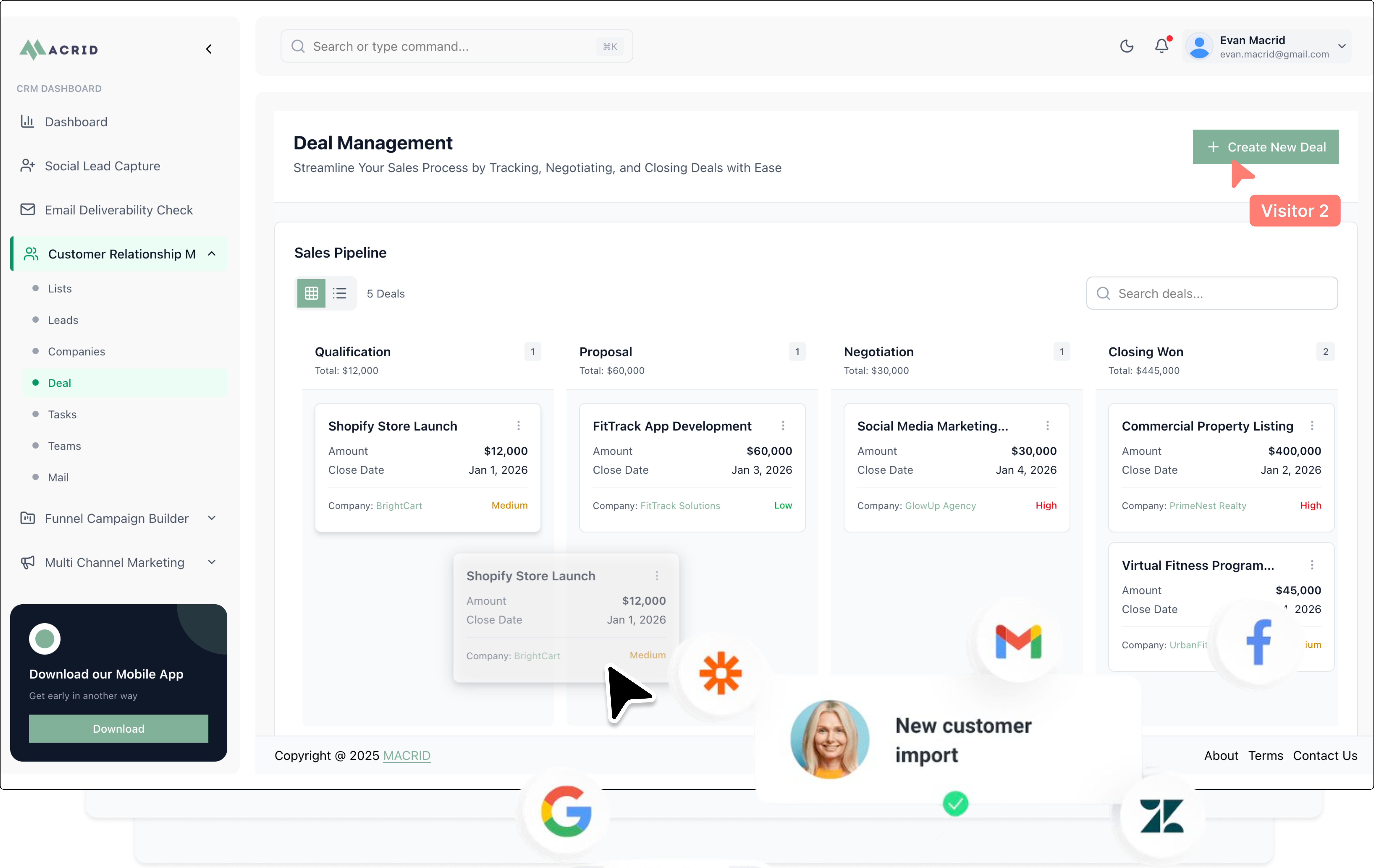Collapse sidebar with left chevron
The image size is (1374, 868).
point(209,49)
